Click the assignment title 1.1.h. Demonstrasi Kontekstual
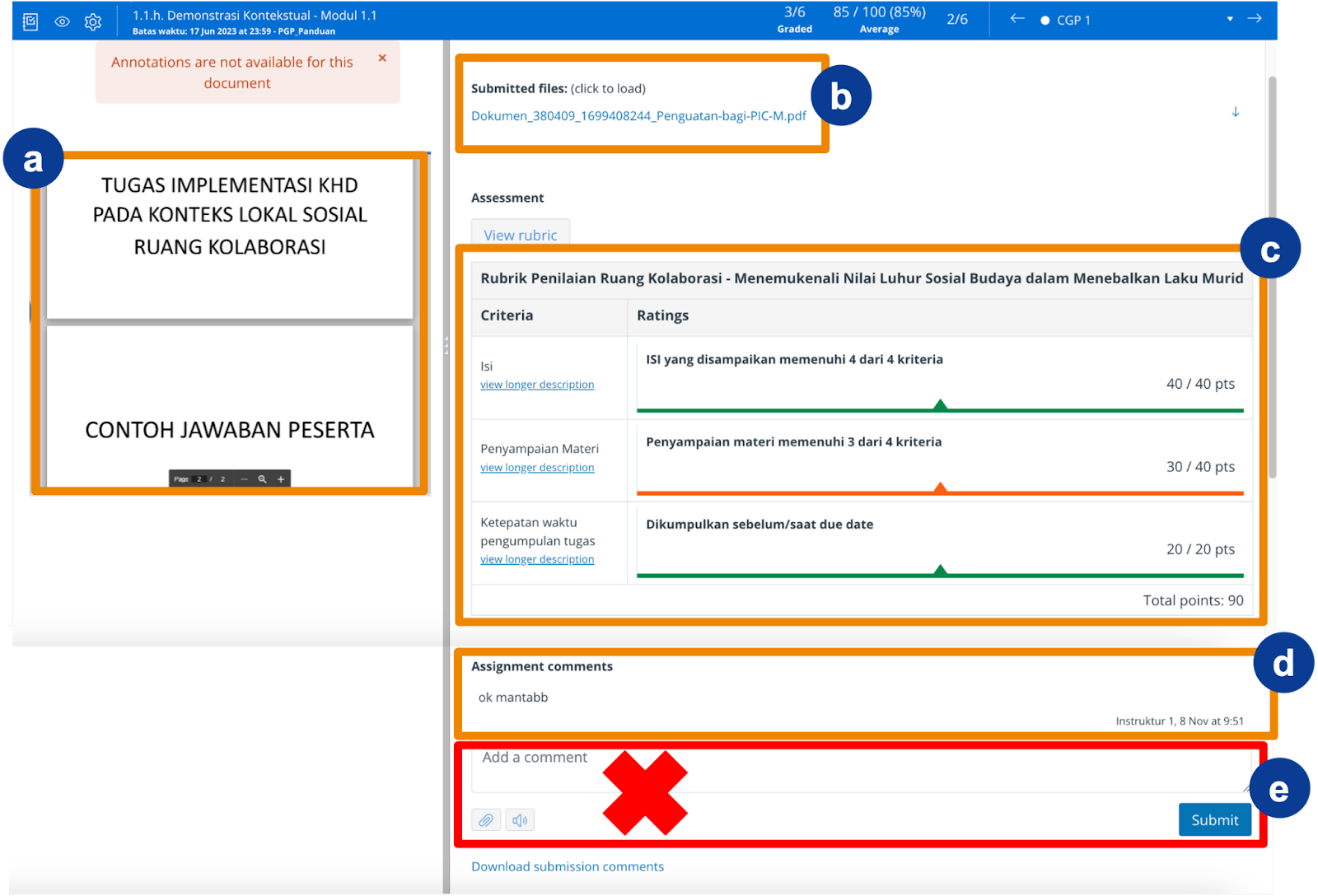The width and height of the screenshot is (1318, 896). (x=255, y=16)
